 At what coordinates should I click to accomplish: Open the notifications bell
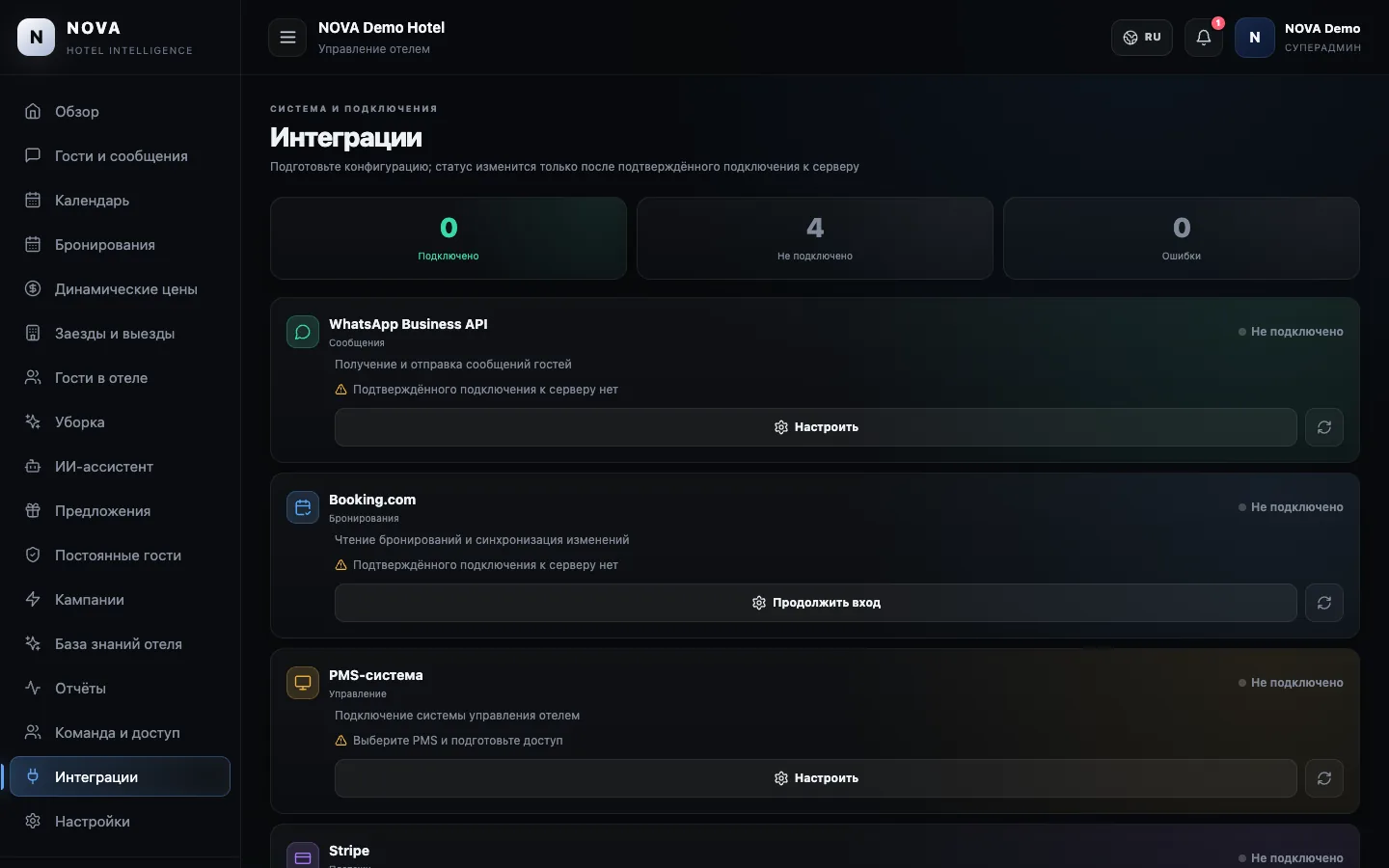(x=1204, y=38)
